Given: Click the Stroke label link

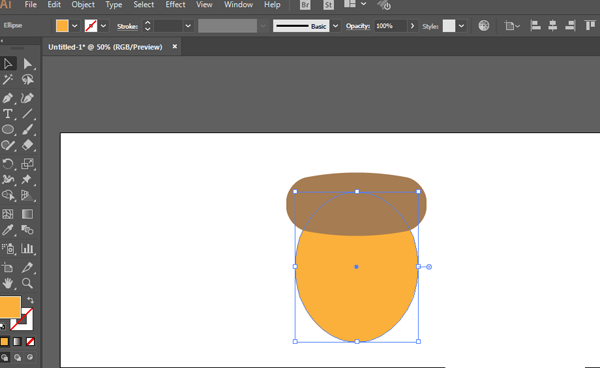Looking at the screenshot, I should click(x=127, y=26).
